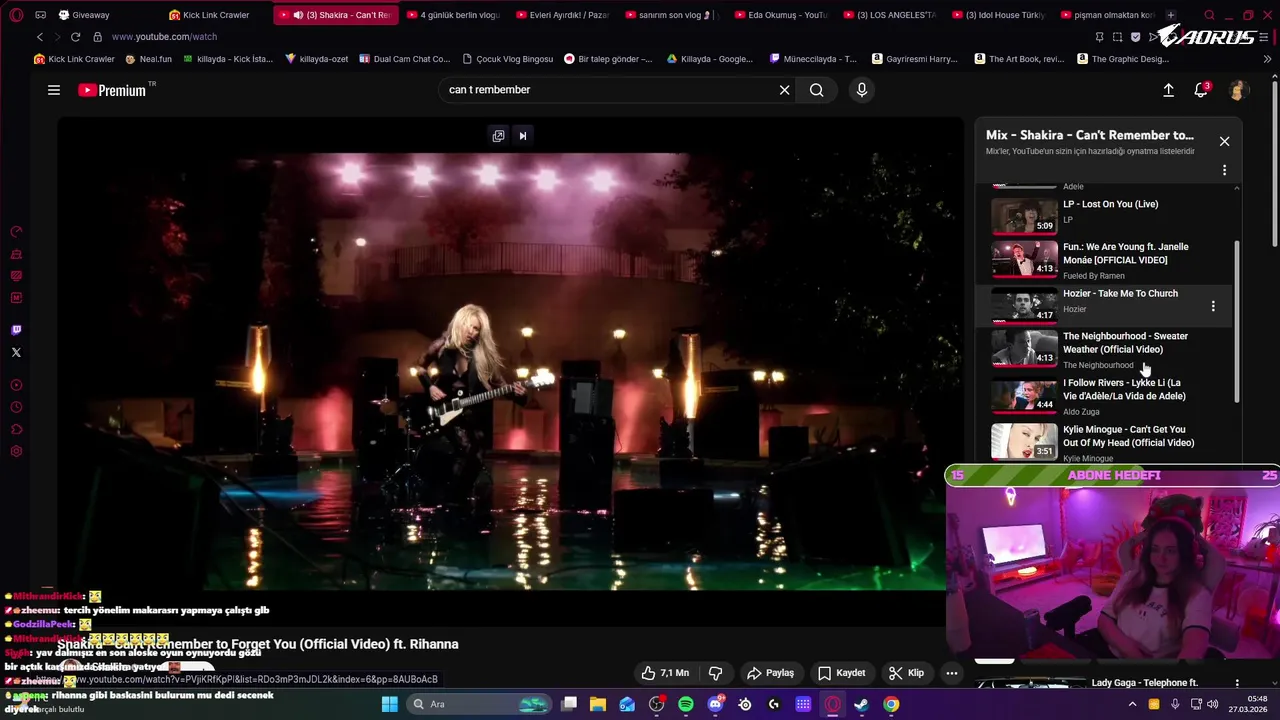
Task: Open Google Chrome from the taskbar
Action: [891, 705]
